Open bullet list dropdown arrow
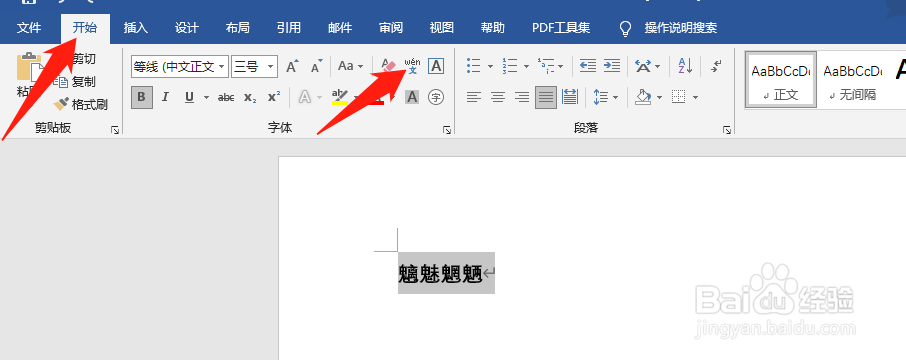The height and width of the screenshot is (360, 906). point(491,66)
